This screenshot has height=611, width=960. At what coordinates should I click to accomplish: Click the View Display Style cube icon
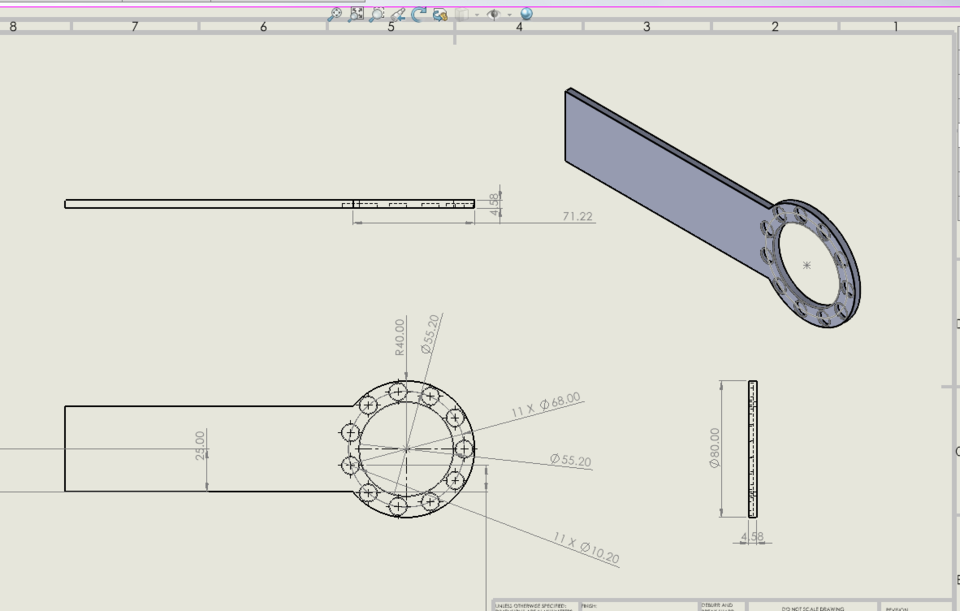pos(461,14)
